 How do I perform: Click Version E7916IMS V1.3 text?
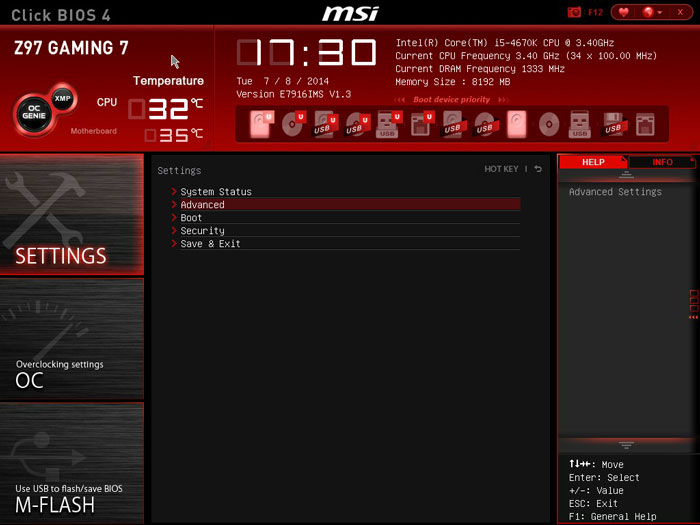[x=294, y=94]
